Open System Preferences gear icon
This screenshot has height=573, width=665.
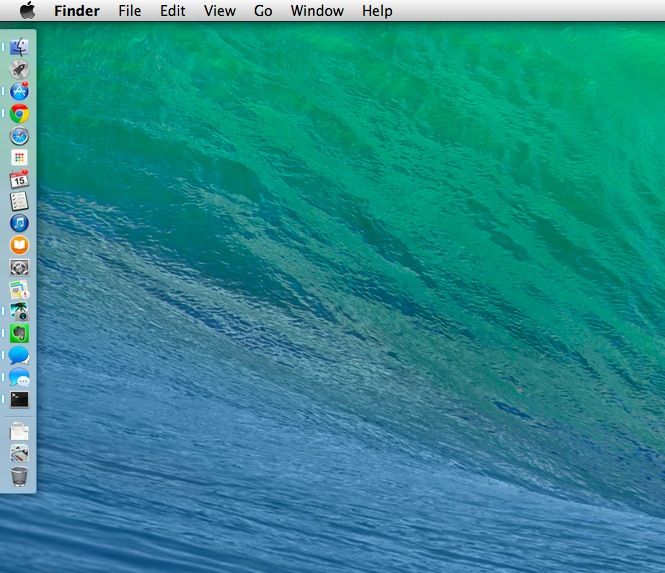pyautogui.click(x=19, y=267)
